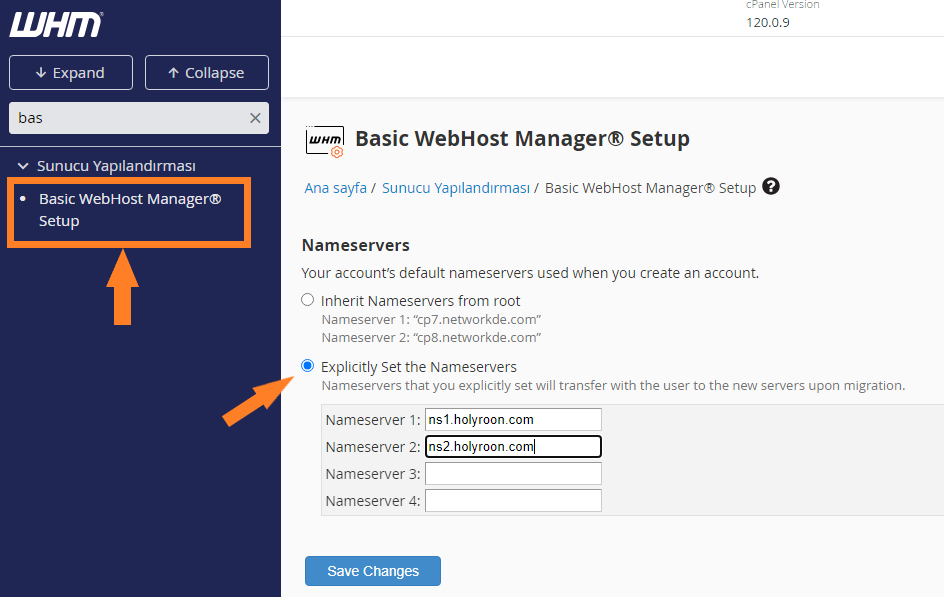Select Inherit Nameservers from root option
The image size is (944, 597).
tap(308, 300)
